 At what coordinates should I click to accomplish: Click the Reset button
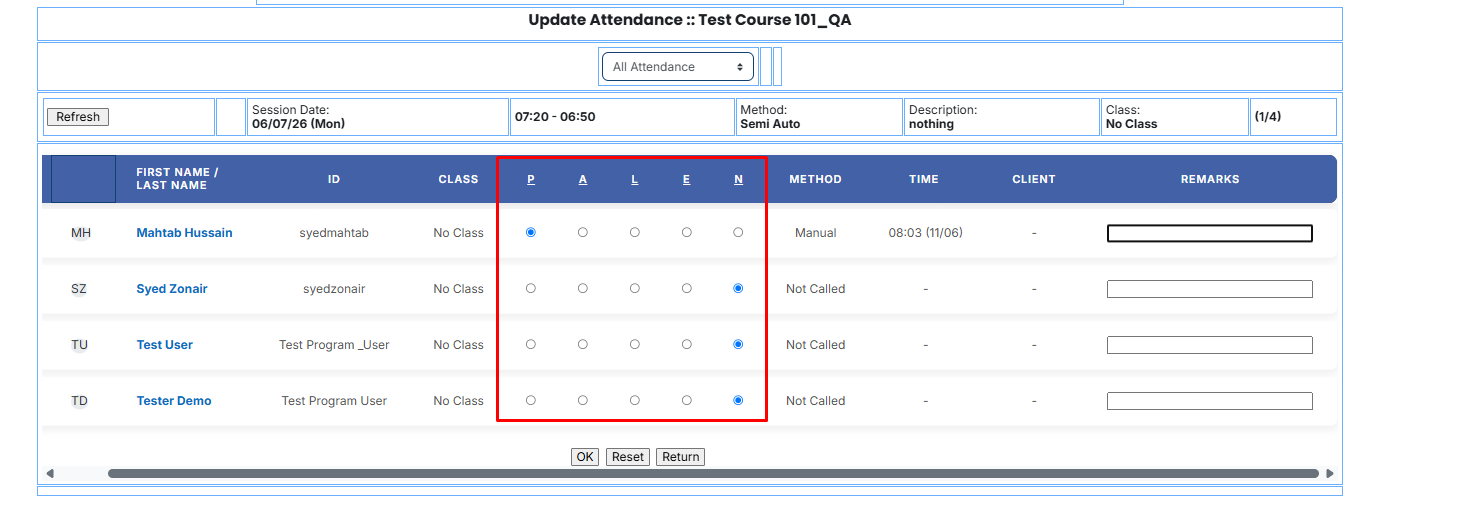[628, 457]
